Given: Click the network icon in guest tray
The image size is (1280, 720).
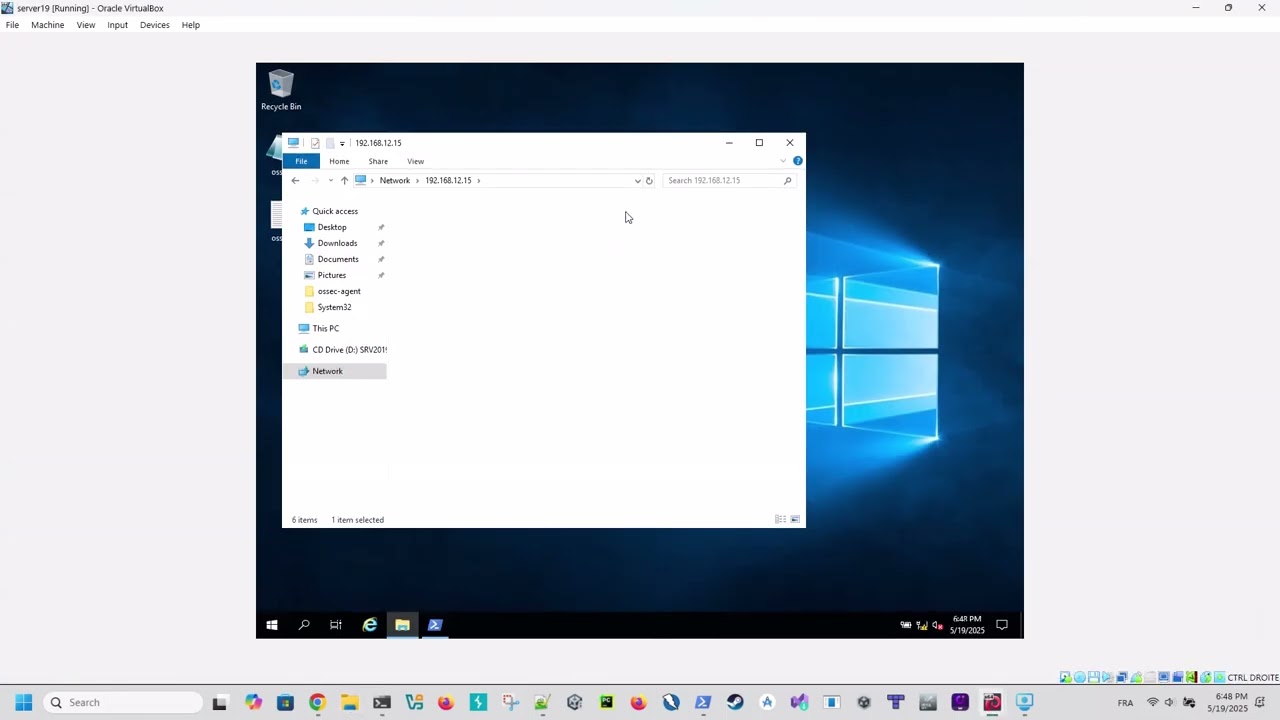Looking at the screenshot, I should (x=921, y=625).
